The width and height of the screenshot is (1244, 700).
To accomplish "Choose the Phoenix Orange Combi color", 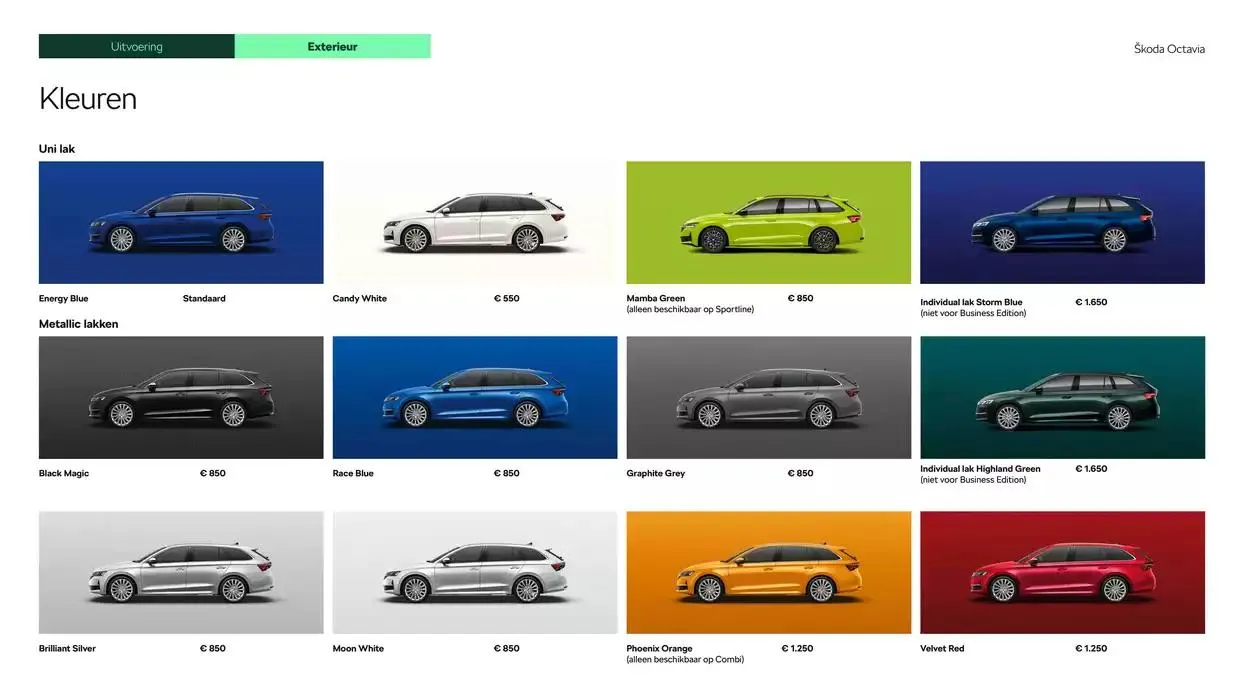I will (x=768, y=572).
